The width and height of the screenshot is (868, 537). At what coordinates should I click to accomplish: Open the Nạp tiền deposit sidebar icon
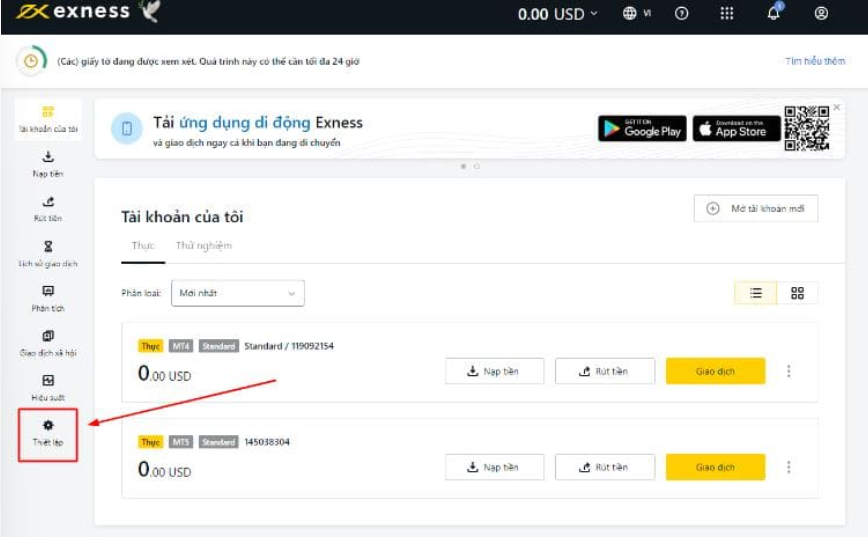[x=48, y=157]
